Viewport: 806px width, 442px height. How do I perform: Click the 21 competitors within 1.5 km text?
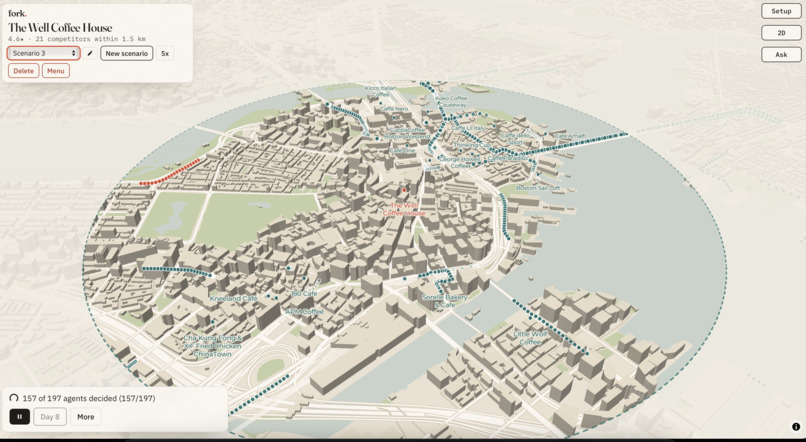pyautogui.click(x=90, y=39)
